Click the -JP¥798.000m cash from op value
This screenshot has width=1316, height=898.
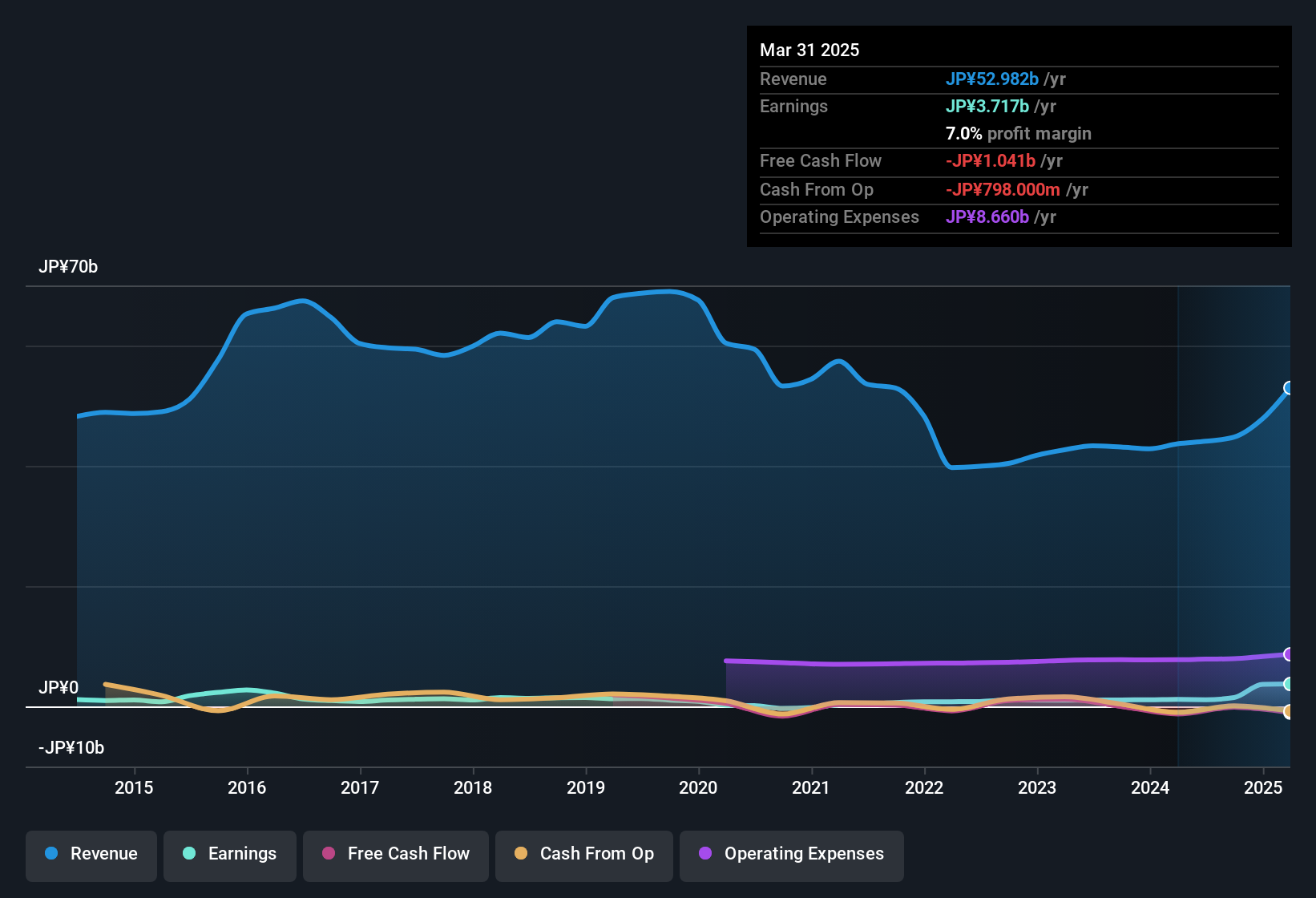coord(1003,189)
